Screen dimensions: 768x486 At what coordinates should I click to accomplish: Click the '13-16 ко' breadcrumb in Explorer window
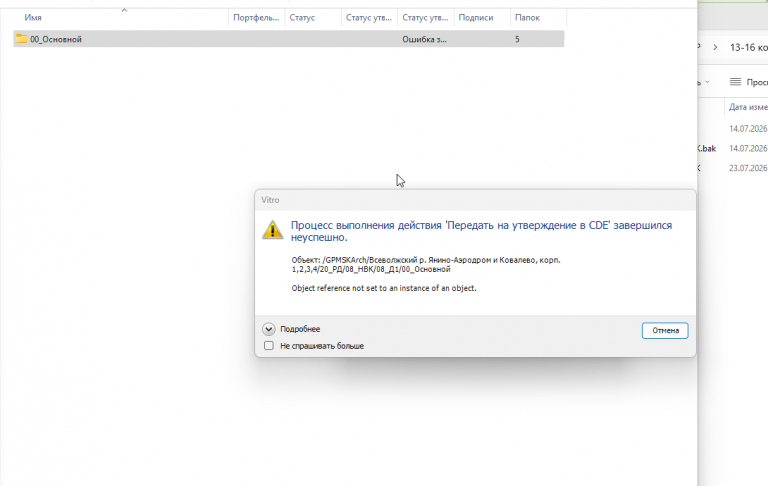pyautogui.click(x=748, y=48)
